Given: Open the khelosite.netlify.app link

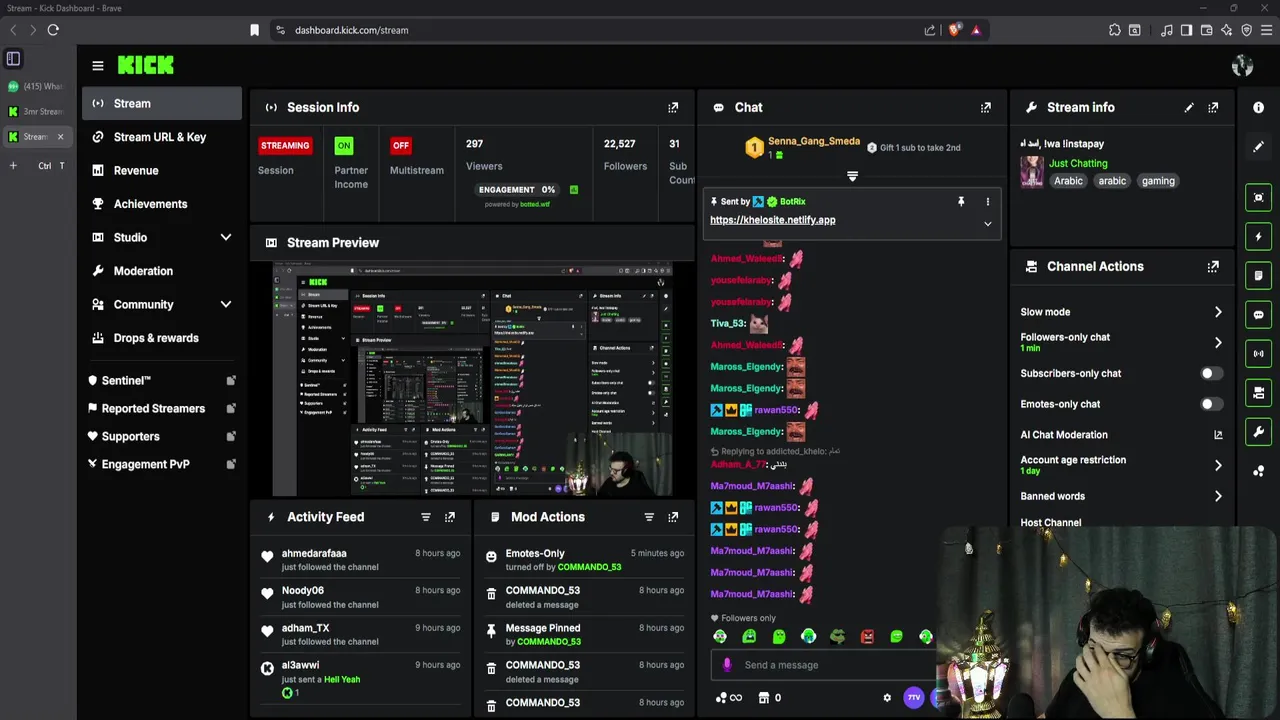Looking at the screenshot, I should pos(772,220).
